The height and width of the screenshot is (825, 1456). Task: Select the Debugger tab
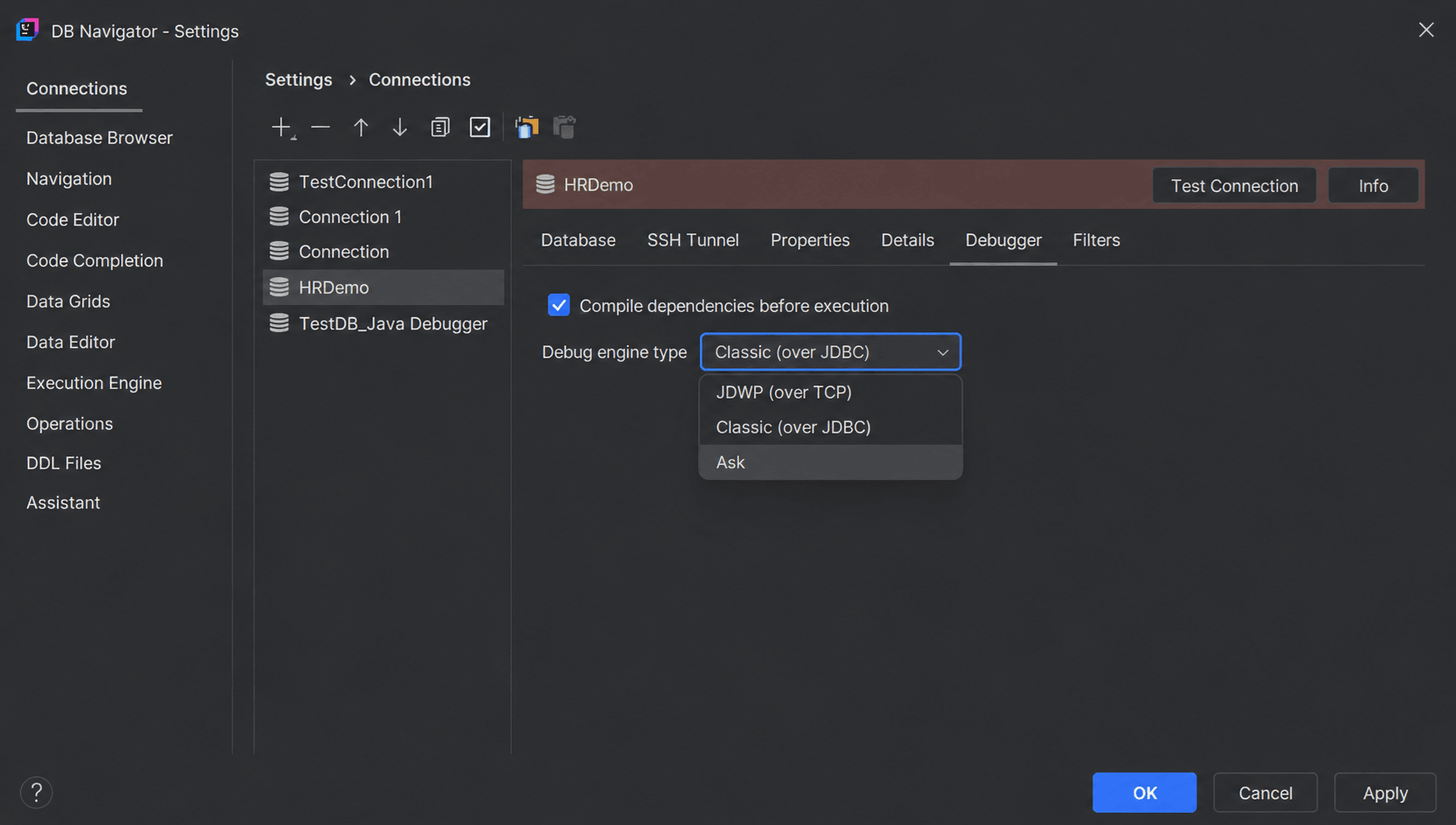pyautogui.click(x=1003, y=240)
